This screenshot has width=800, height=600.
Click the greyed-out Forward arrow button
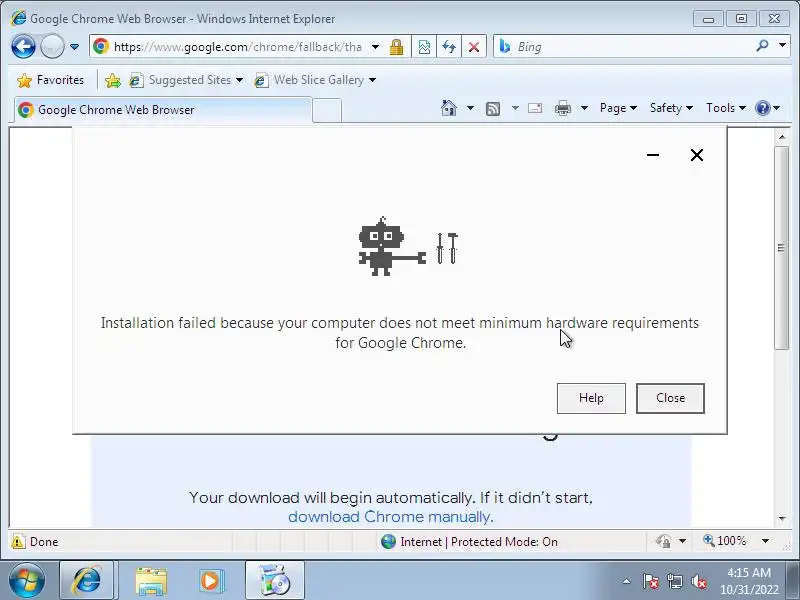[x=52, y=47]
